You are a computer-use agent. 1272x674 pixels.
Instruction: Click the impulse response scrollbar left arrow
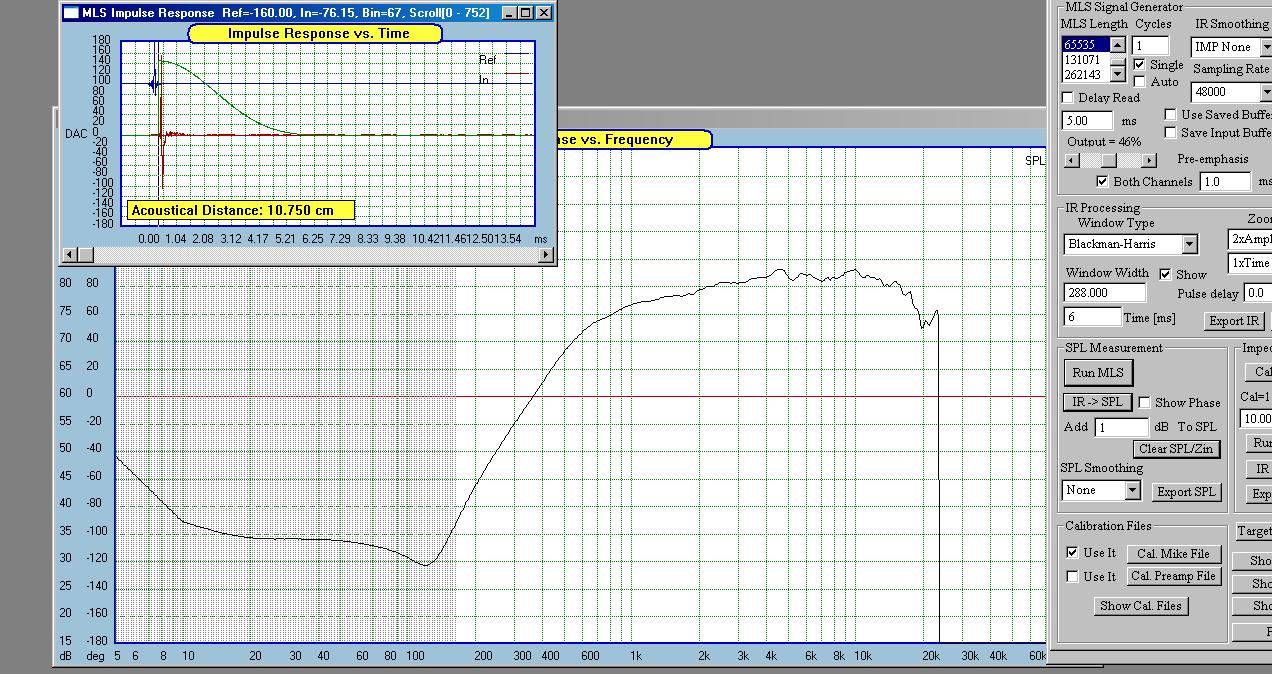[x=70, y=255]
